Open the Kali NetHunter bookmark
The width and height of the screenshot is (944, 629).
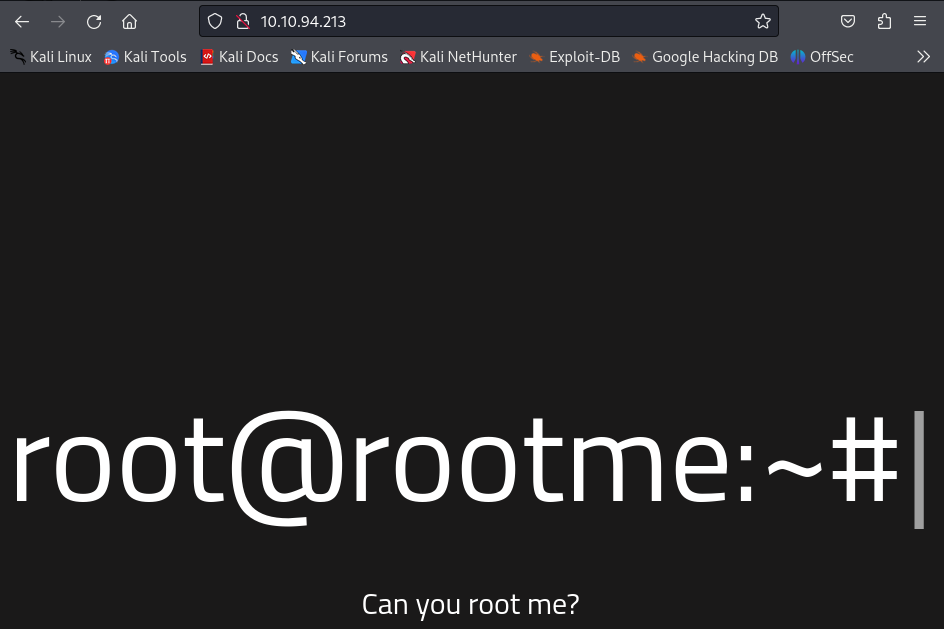coord(458,57)
